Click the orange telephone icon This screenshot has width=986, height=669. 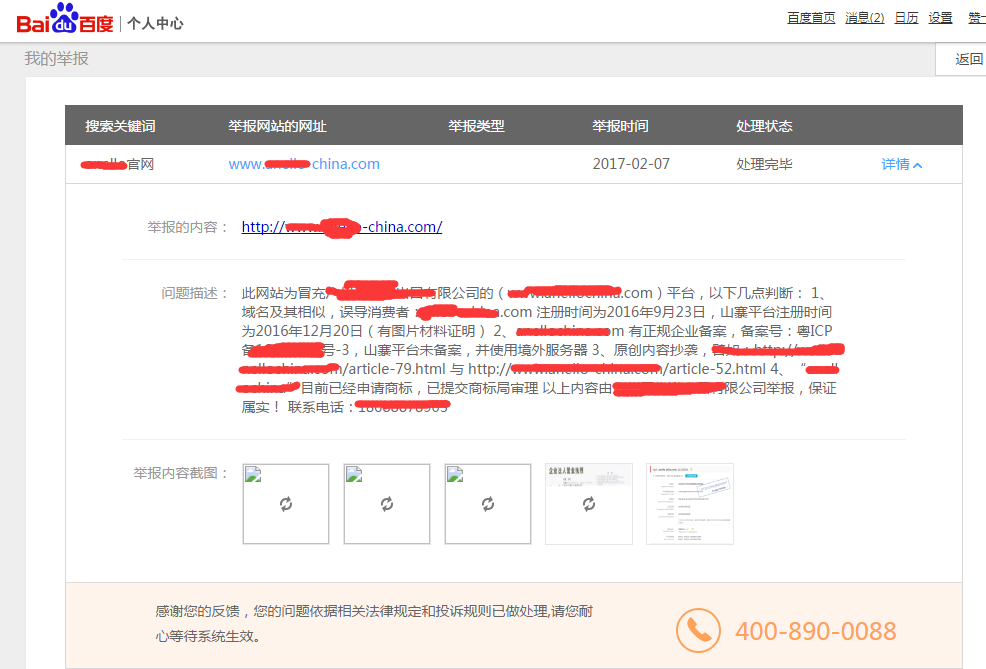[700, 631]
